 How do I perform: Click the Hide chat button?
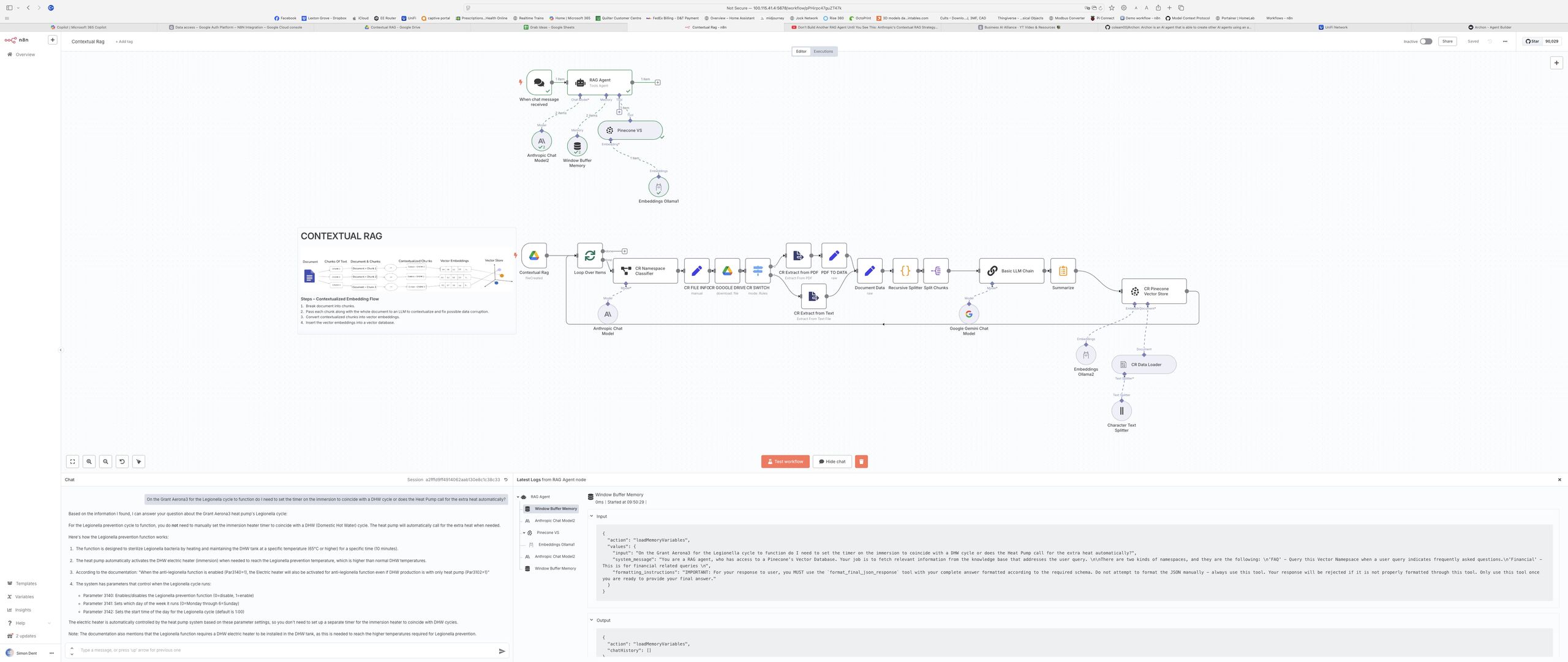832,462
